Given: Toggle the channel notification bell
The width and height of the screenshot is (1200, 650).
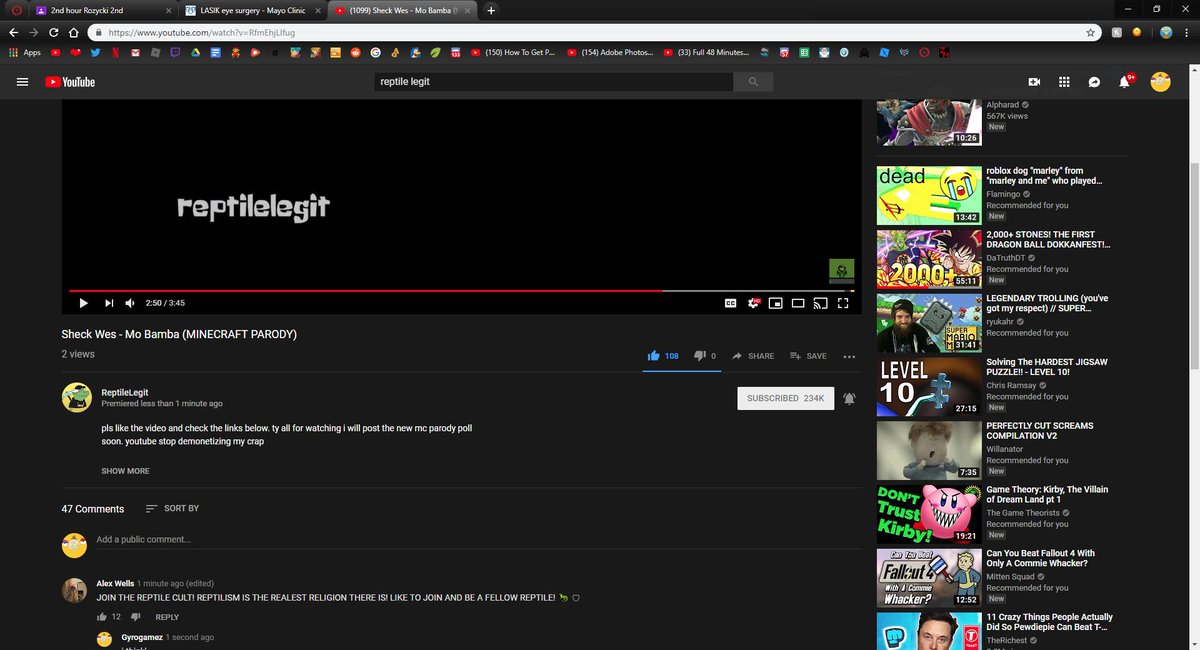Looking at the screenshot, I should tap(849, 398).
